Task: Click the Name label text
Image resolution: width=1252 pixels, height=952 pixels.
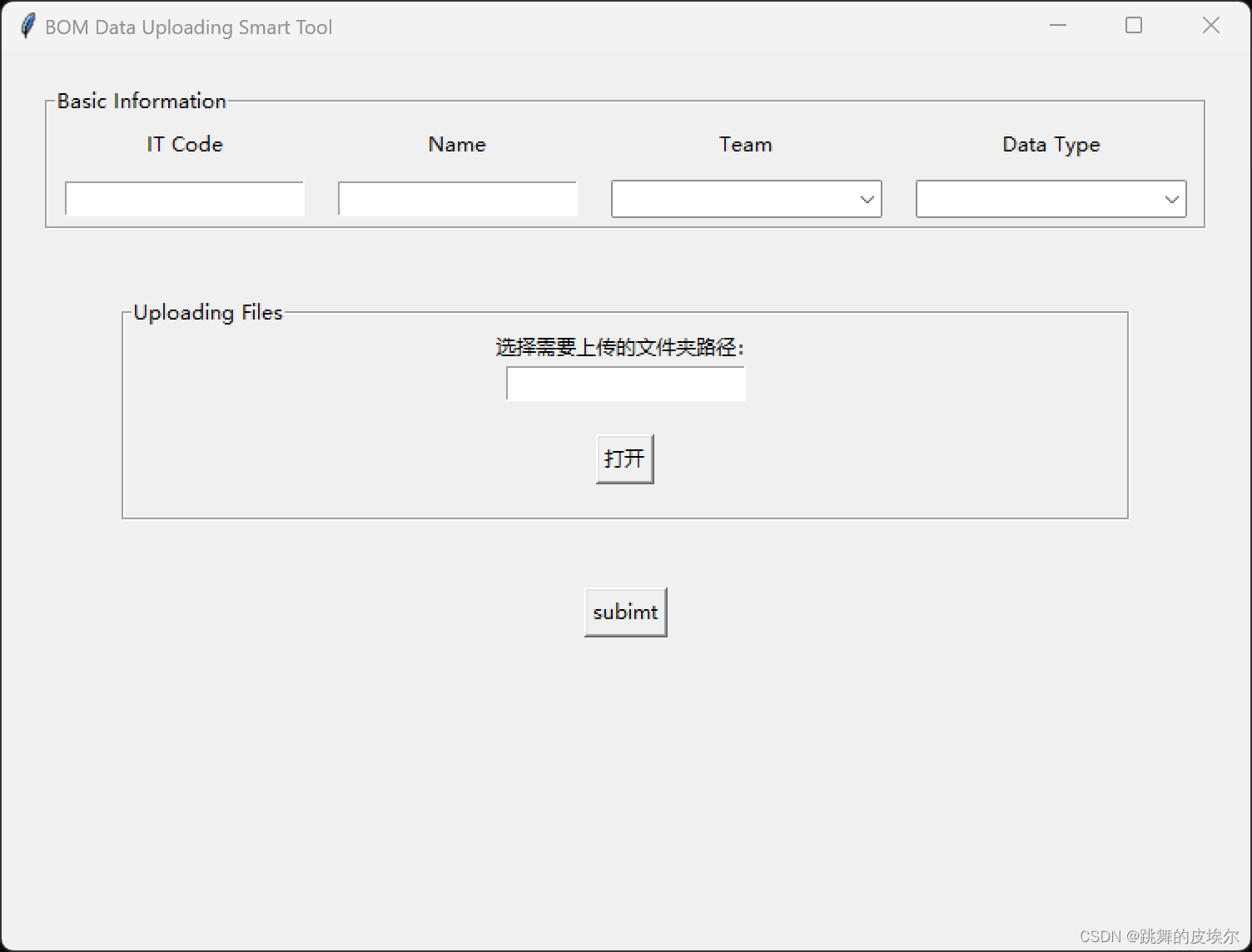Action: (x=457, y=144)
